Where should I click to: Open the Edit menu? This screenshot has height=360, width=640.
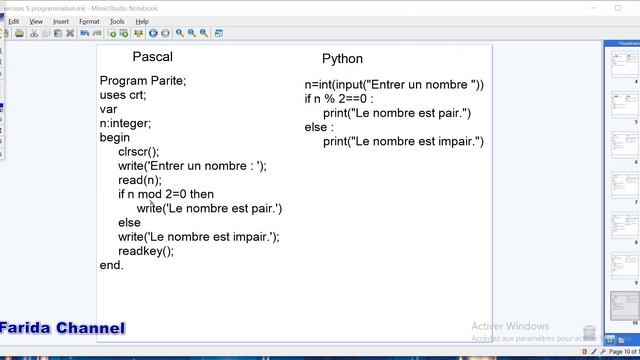coord(14,21)
